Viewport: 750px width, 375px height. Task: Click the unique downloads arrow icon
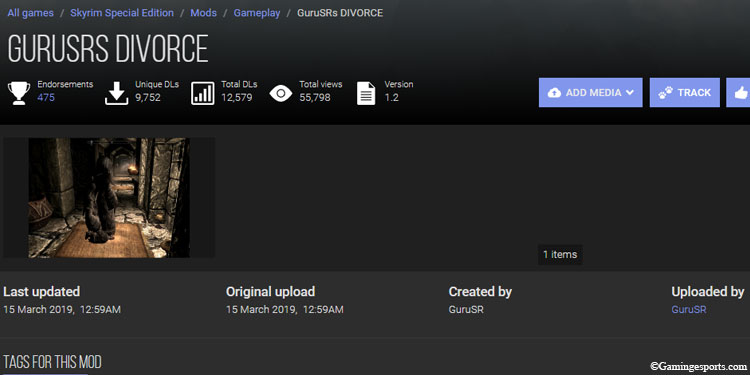[117, 93]
